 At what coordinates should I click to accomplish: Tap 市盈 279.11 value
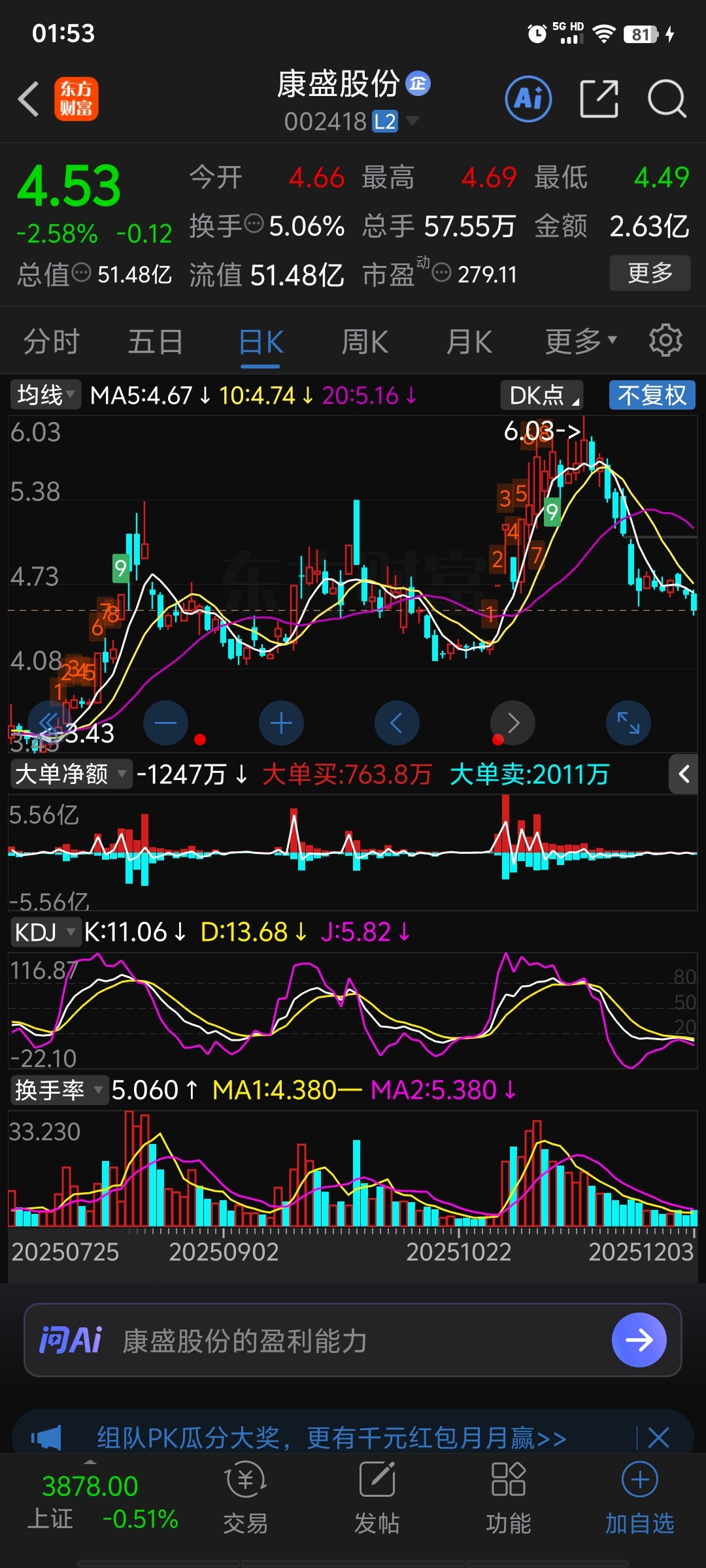click(x=440, y=274)
